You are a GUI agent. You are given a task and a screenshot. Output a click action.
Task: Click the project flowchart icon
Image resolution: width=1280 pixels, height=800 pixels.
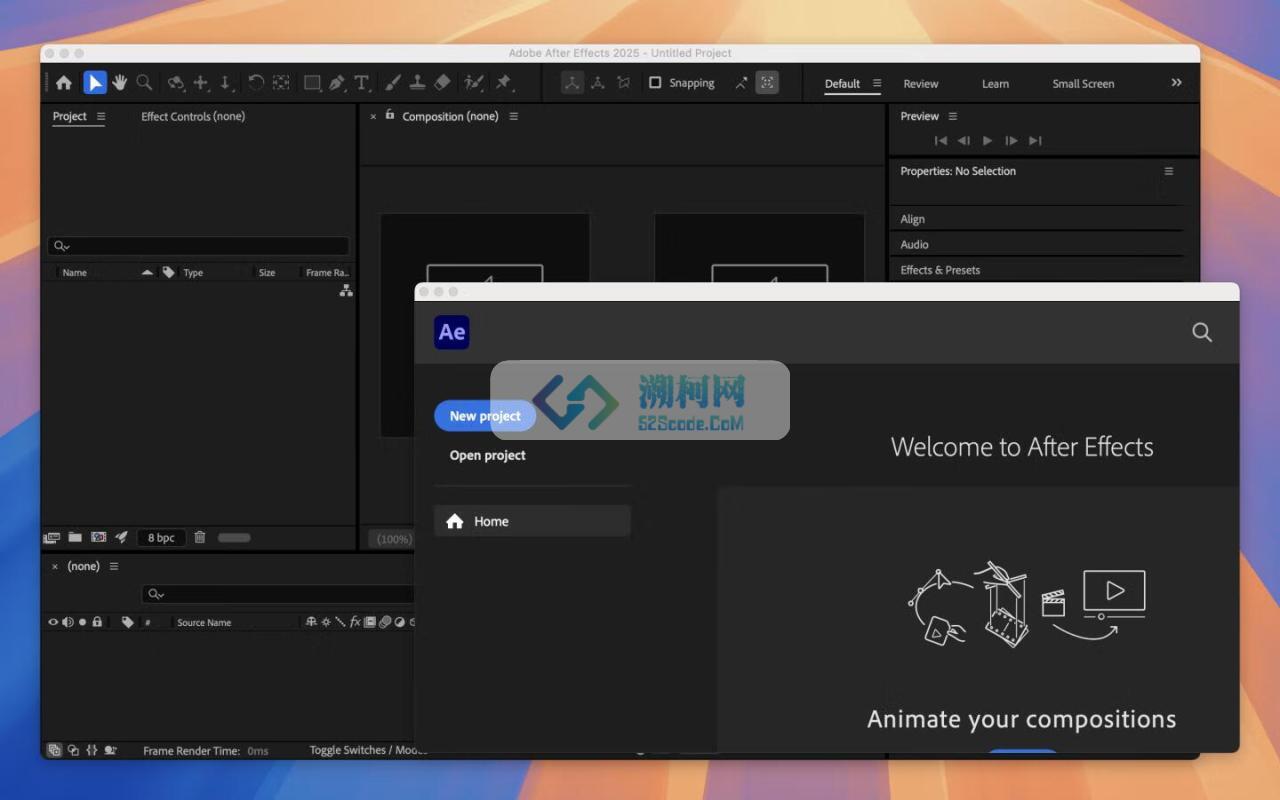pyautogui.click(x=346, y=290)
